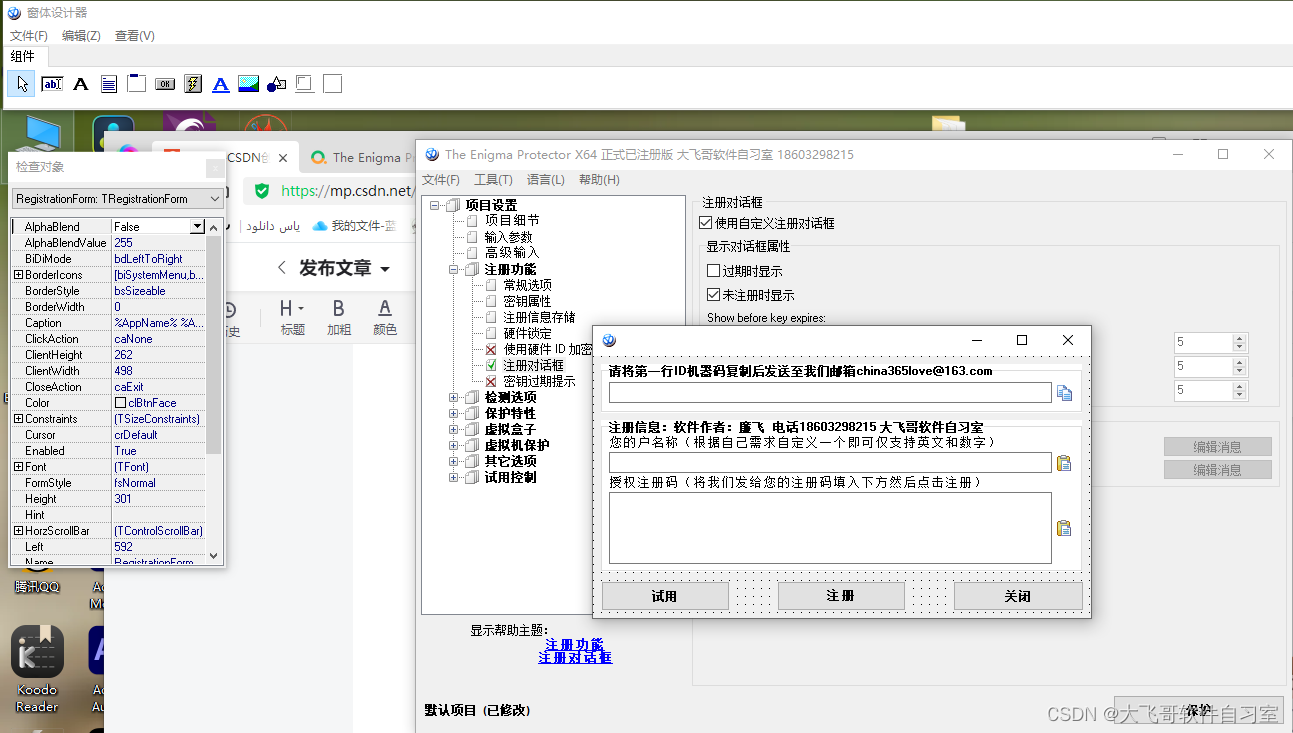Click the copy icon beside the registration code box
1293x733 pixels.
click(1063, 528)
